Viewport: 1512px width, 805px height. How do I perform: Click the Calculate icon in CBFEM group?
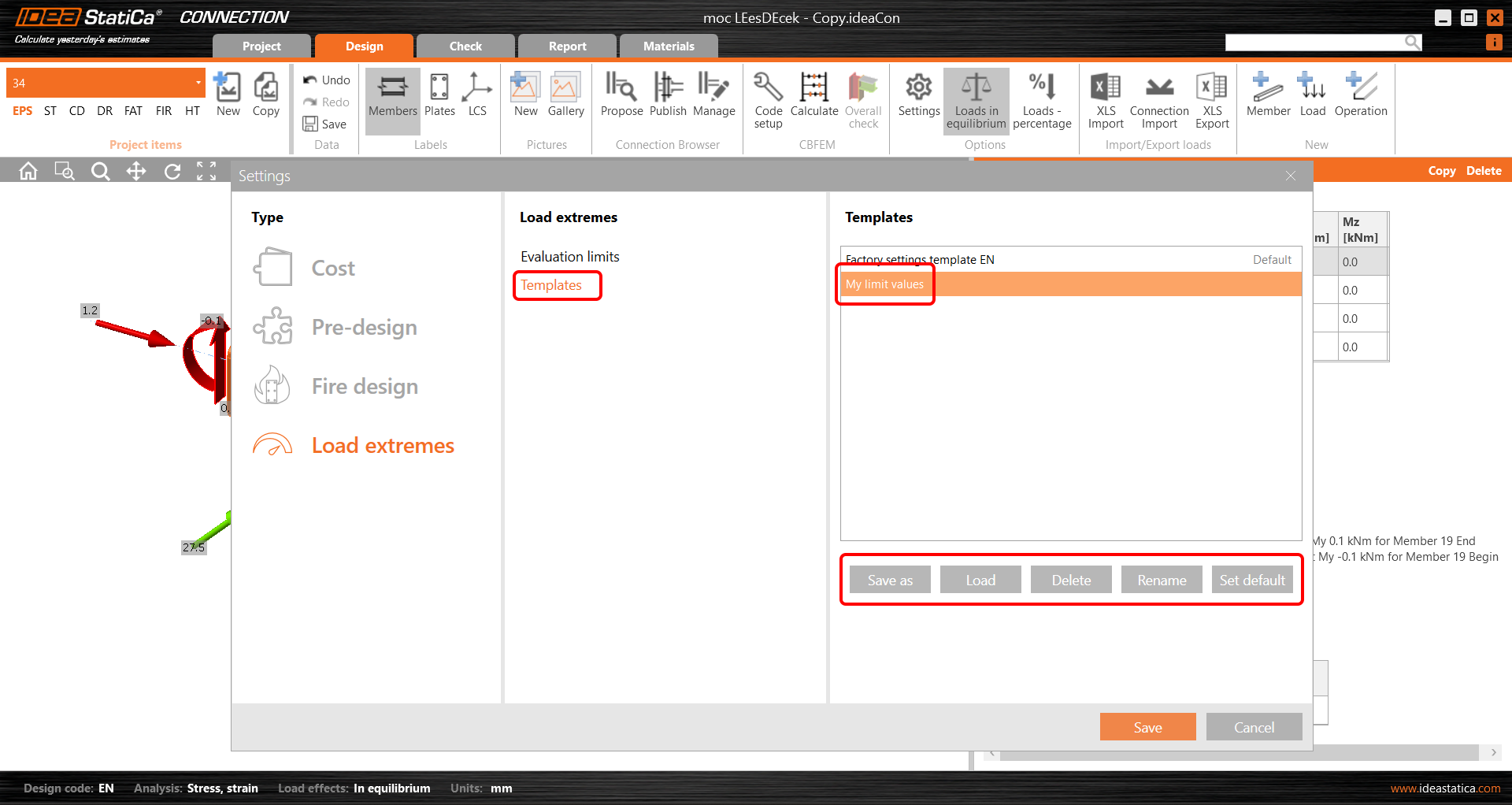click(813, 87)
